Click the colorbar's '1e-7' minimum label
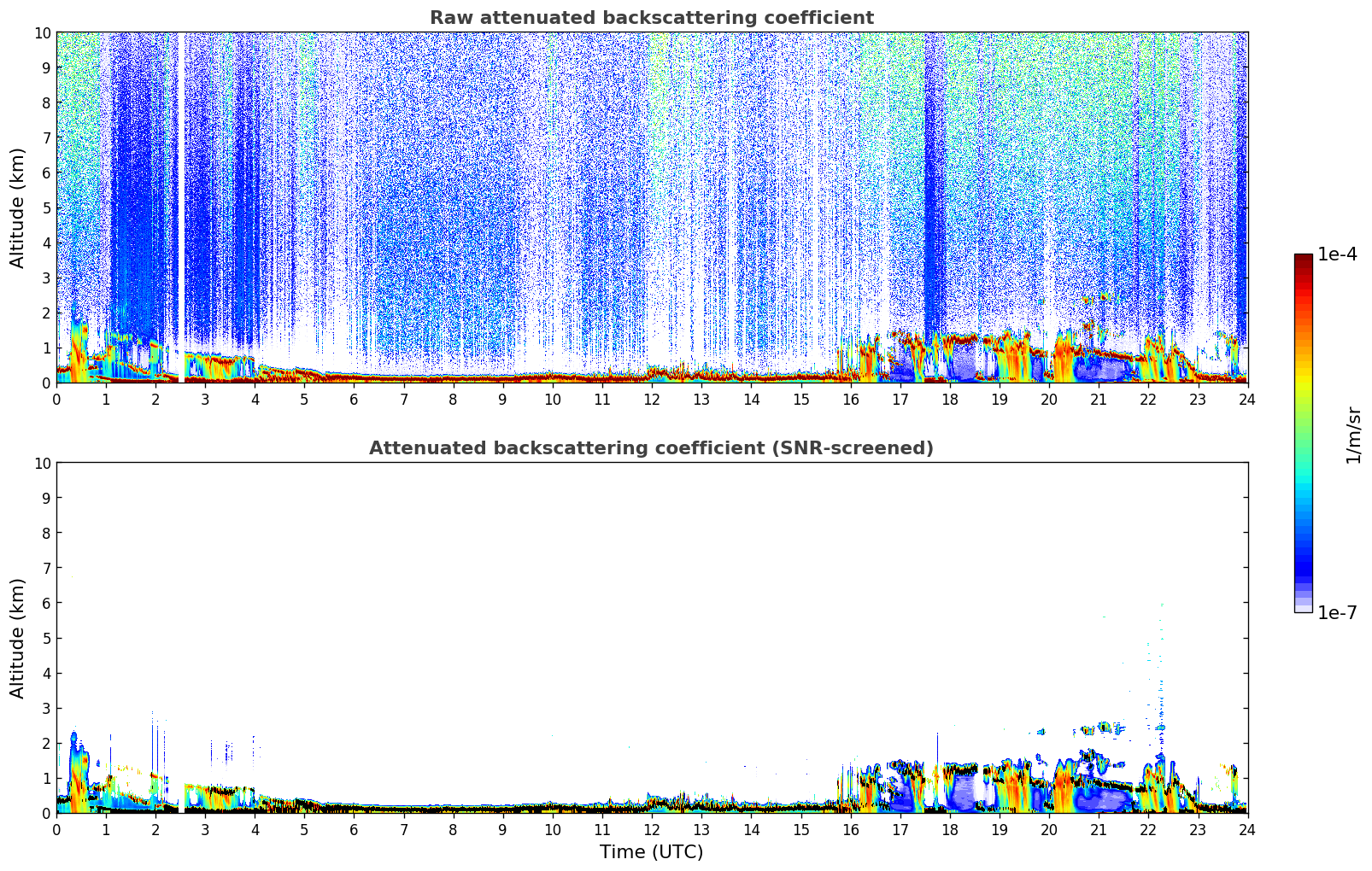 click(1336, 613)
